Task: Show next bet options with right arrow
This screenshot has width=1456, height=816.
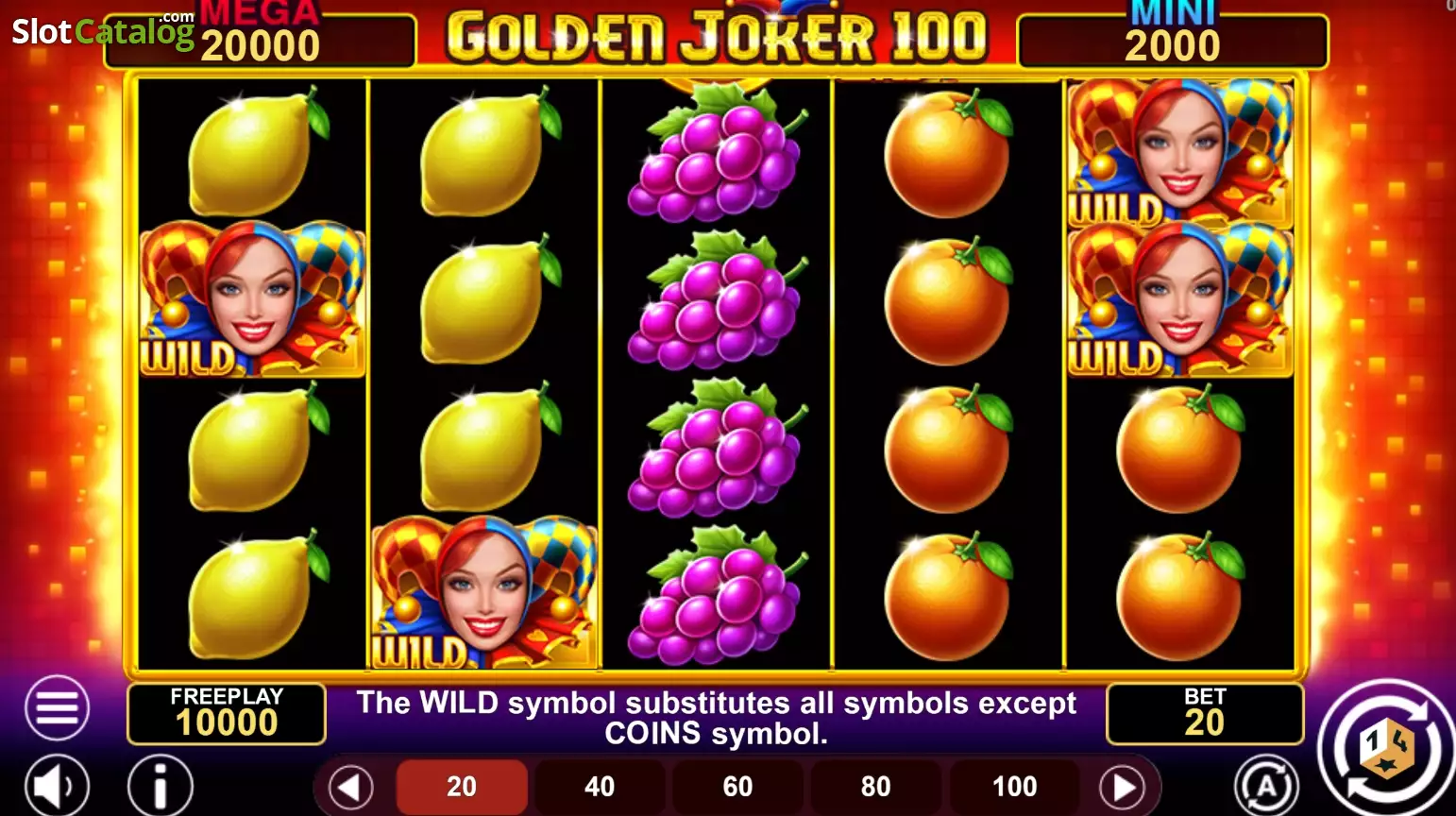Action: pyautogui.click(x=1123, y=787)
